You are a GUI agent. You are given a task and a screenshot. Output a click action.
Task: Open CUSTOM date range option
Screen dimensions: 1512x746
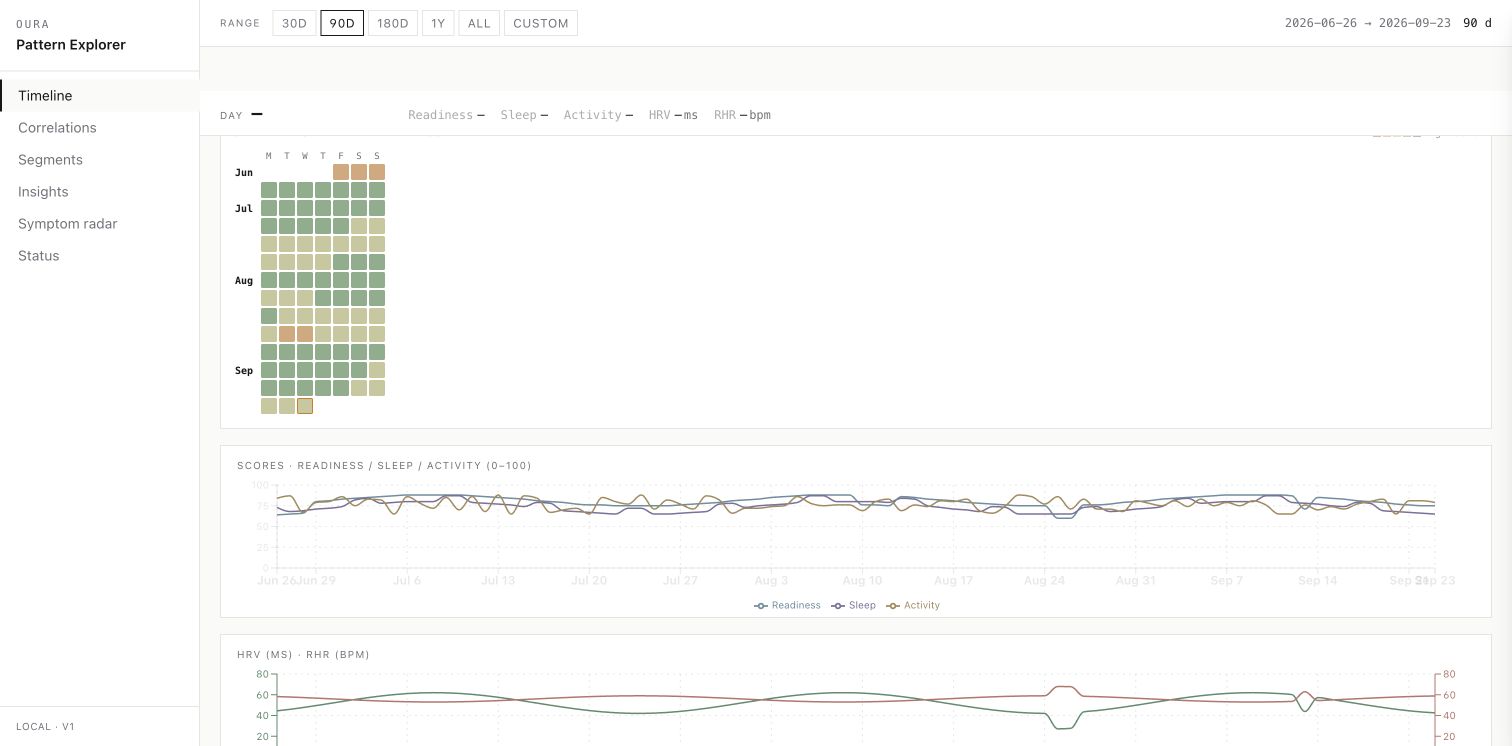coord(541,23)
